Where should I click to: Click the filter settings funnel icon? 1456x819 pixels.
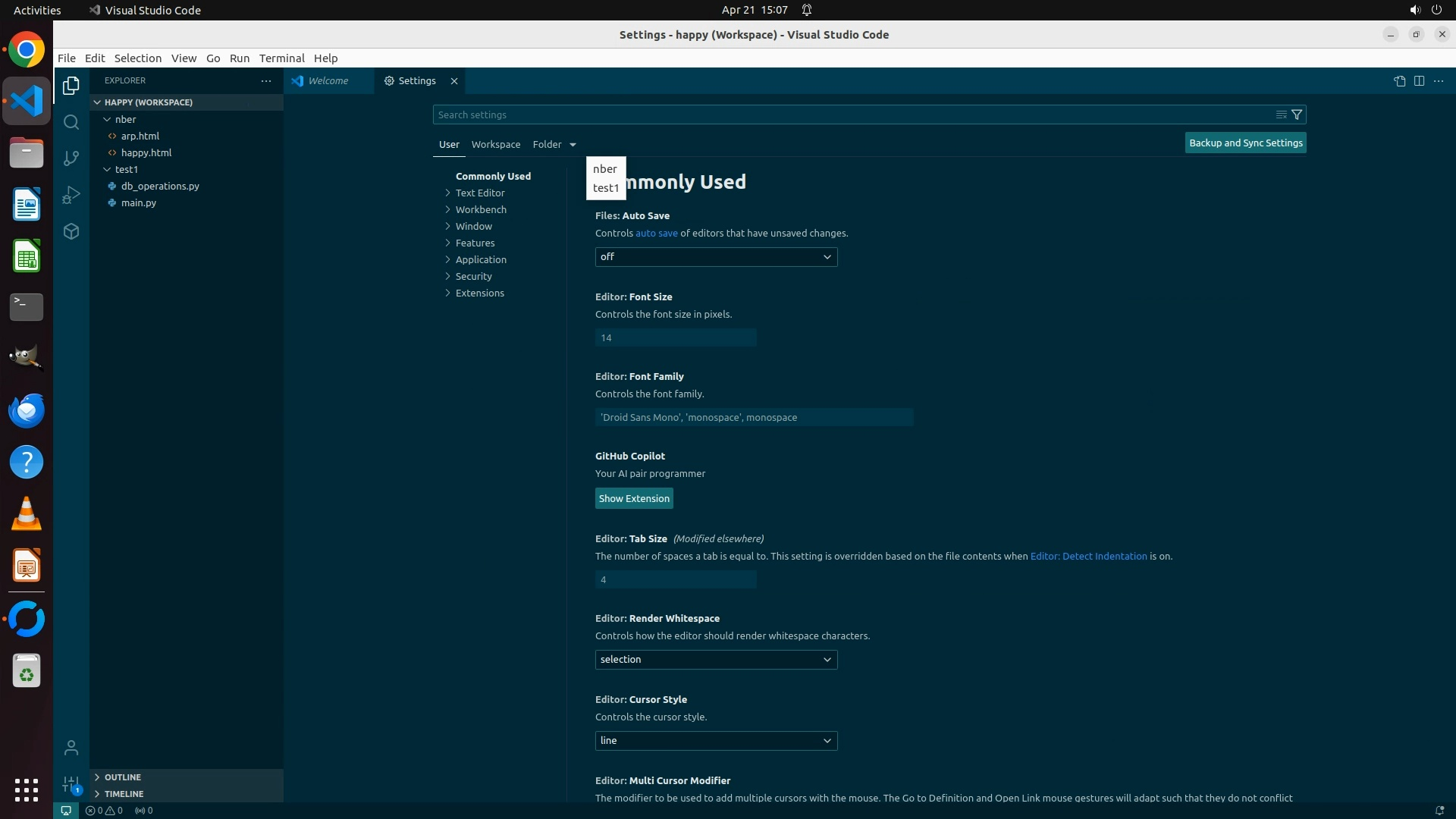click(1297, 115)
